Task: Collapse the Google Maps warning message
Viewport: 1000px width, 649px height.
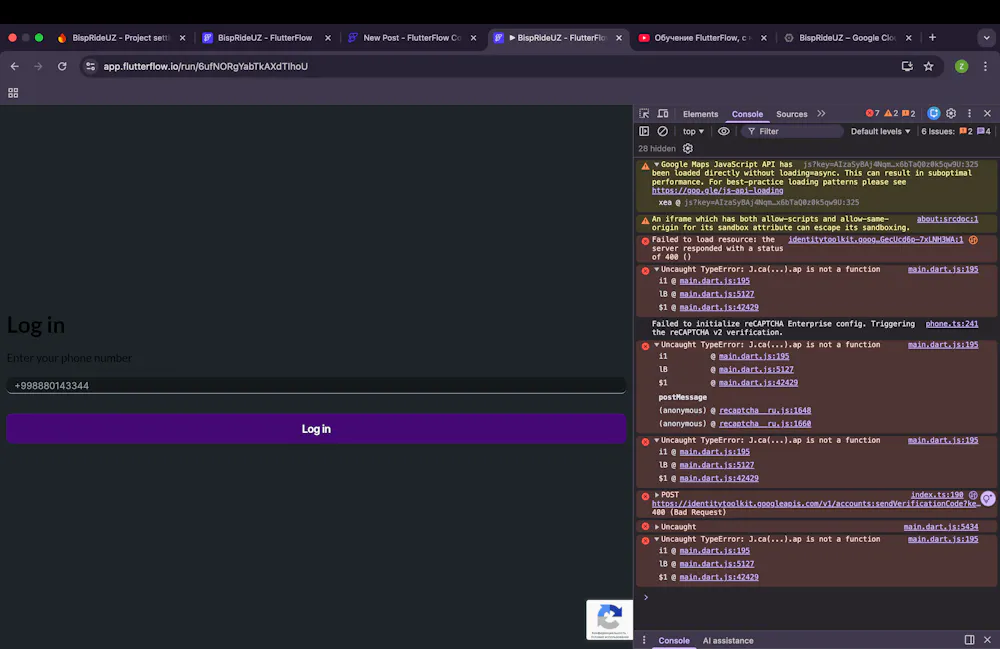Action: pyautogui.click(x=656, y=164)
